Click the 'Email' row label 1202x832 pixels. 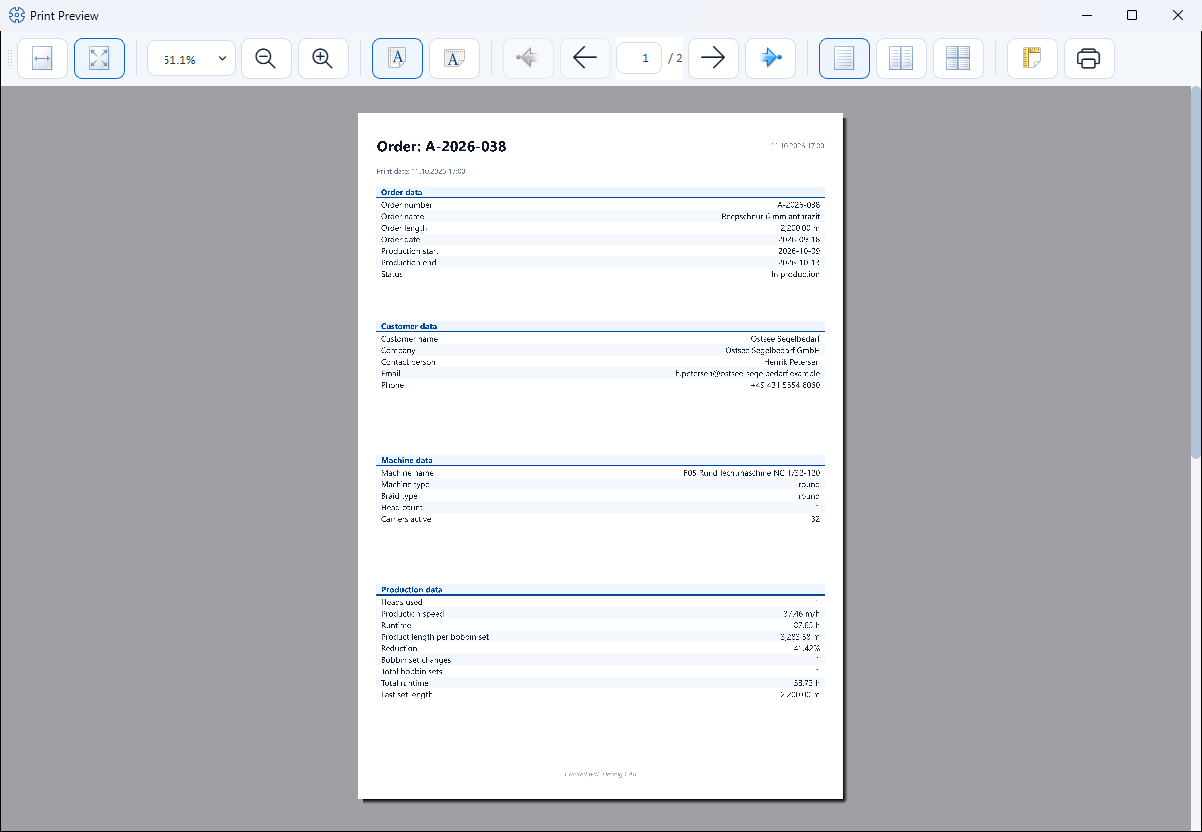click(x=390, y=373)
